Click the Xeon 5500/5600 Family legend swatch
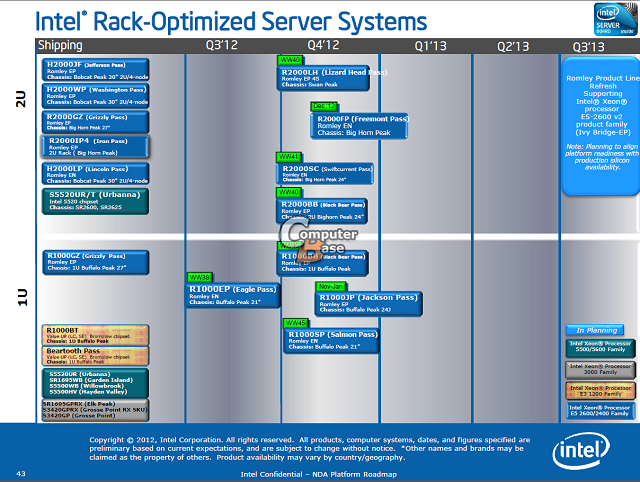 (x=600, y=347)
